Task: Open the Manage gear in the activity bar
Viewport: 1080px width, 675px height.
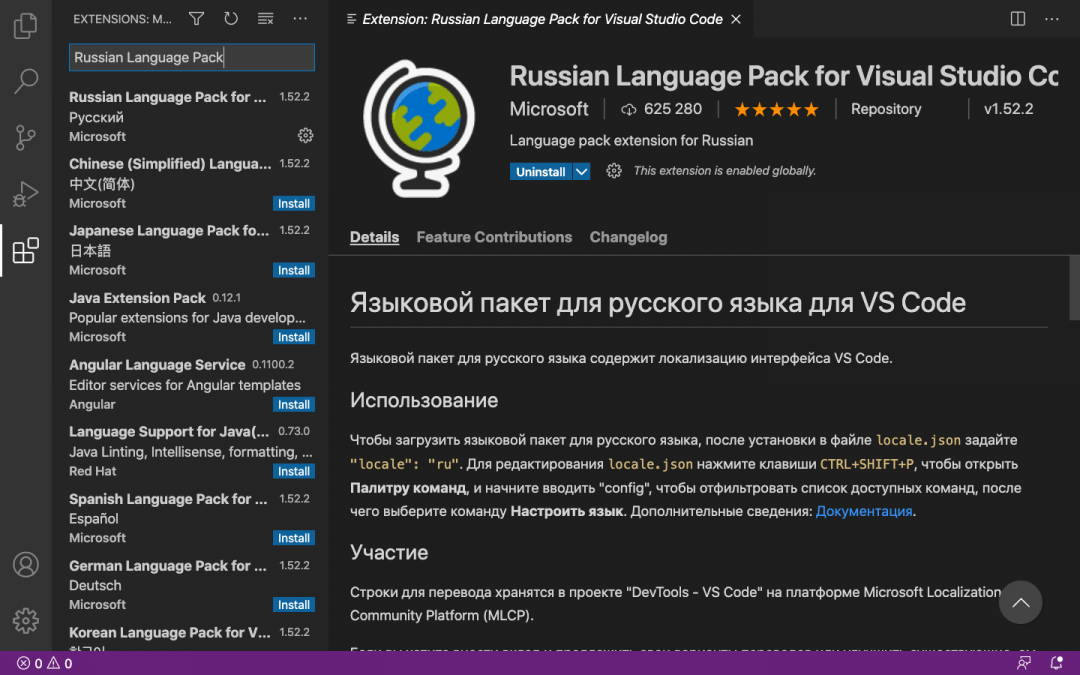Action: tap(26, 620)
